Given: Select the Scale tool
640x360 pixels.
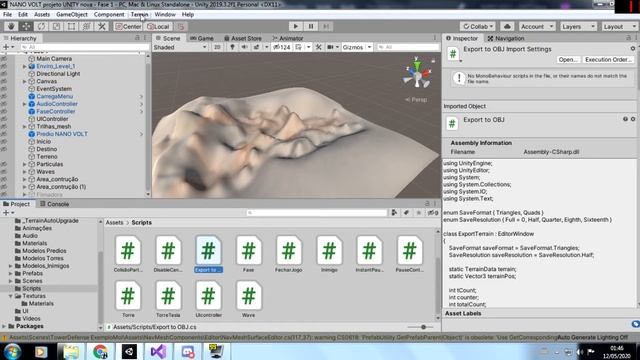Looking at the screenshot, I should pos(56,27).
